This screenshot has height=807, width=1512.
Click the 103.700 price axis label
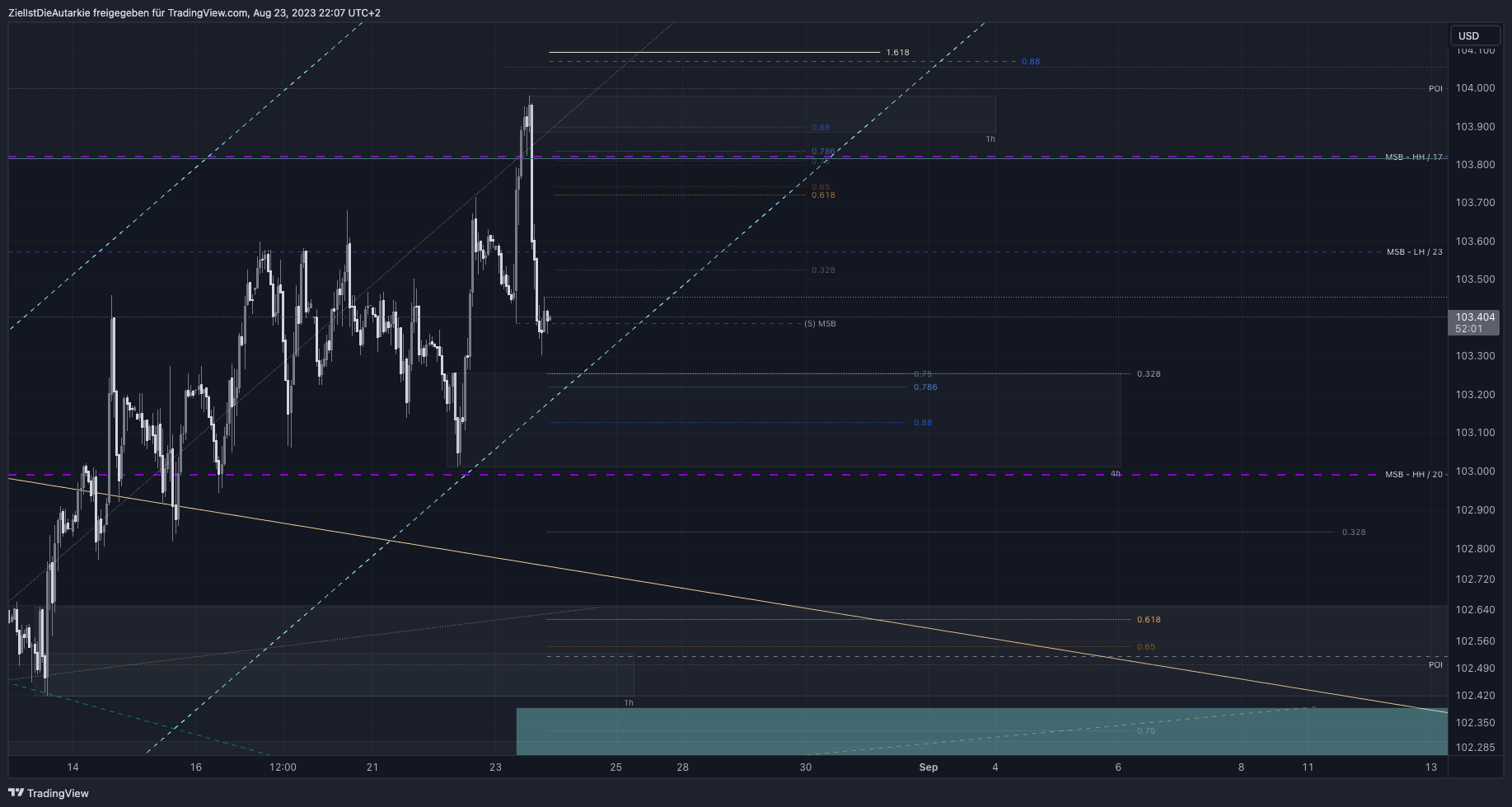1475,202
